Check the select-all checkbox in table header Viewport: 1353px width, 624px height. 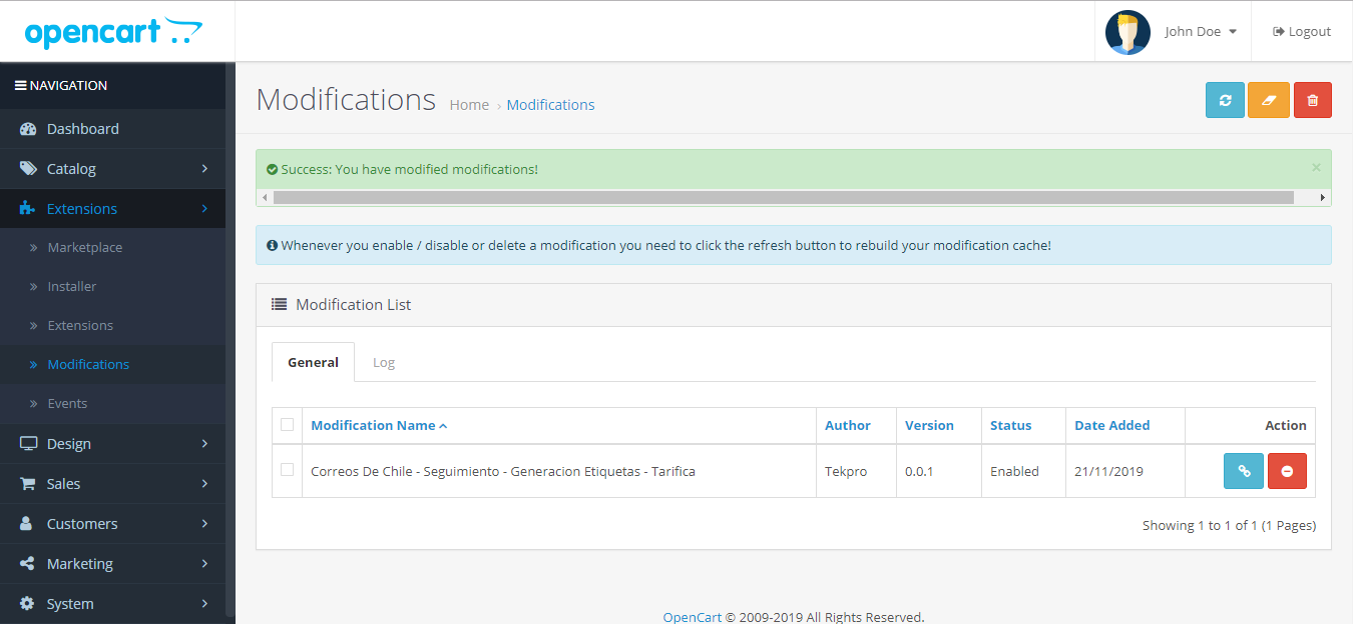coord(287,425)
